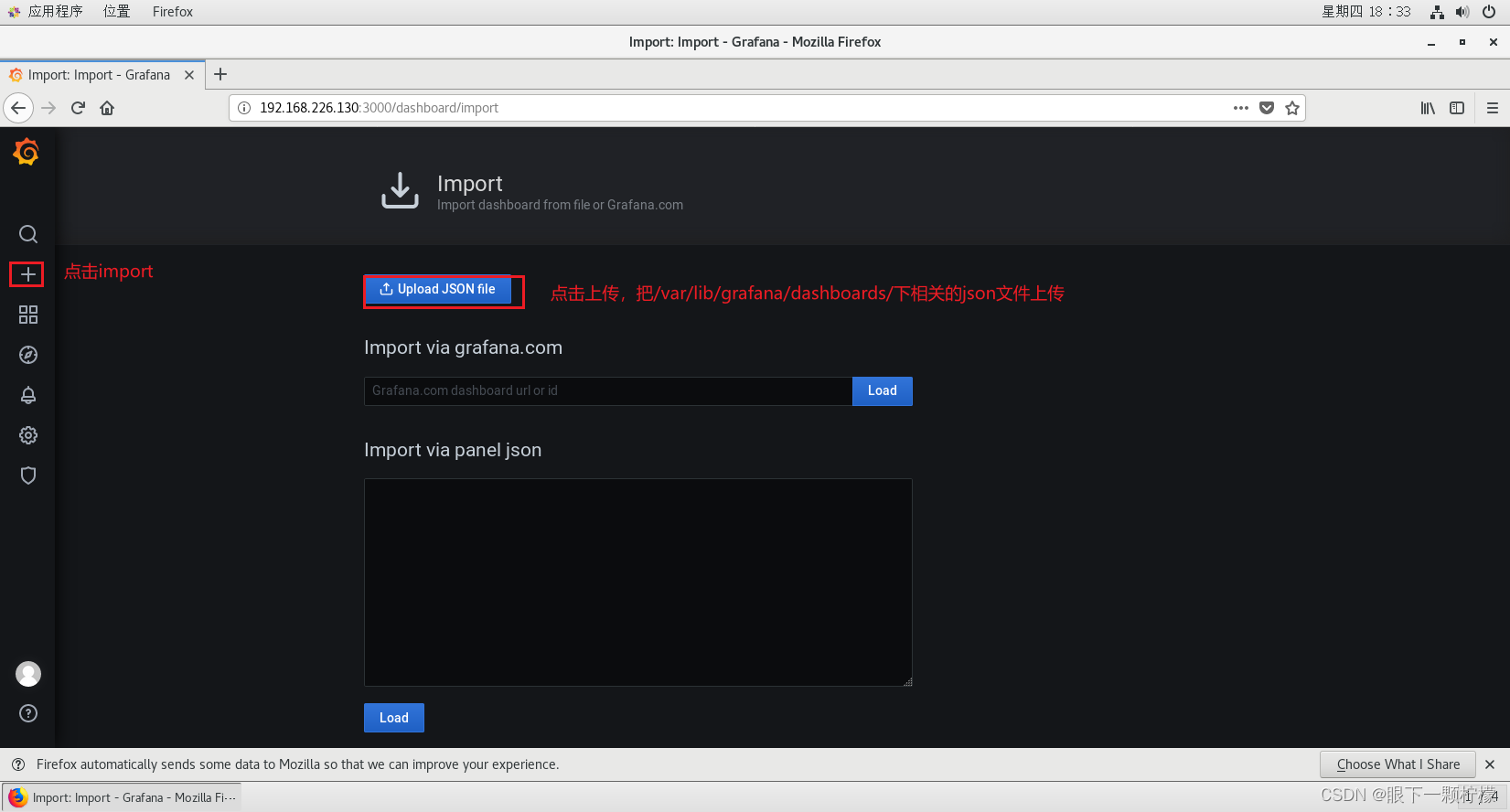
Task: Open the Help question mark icon
Action: point(28,713)
